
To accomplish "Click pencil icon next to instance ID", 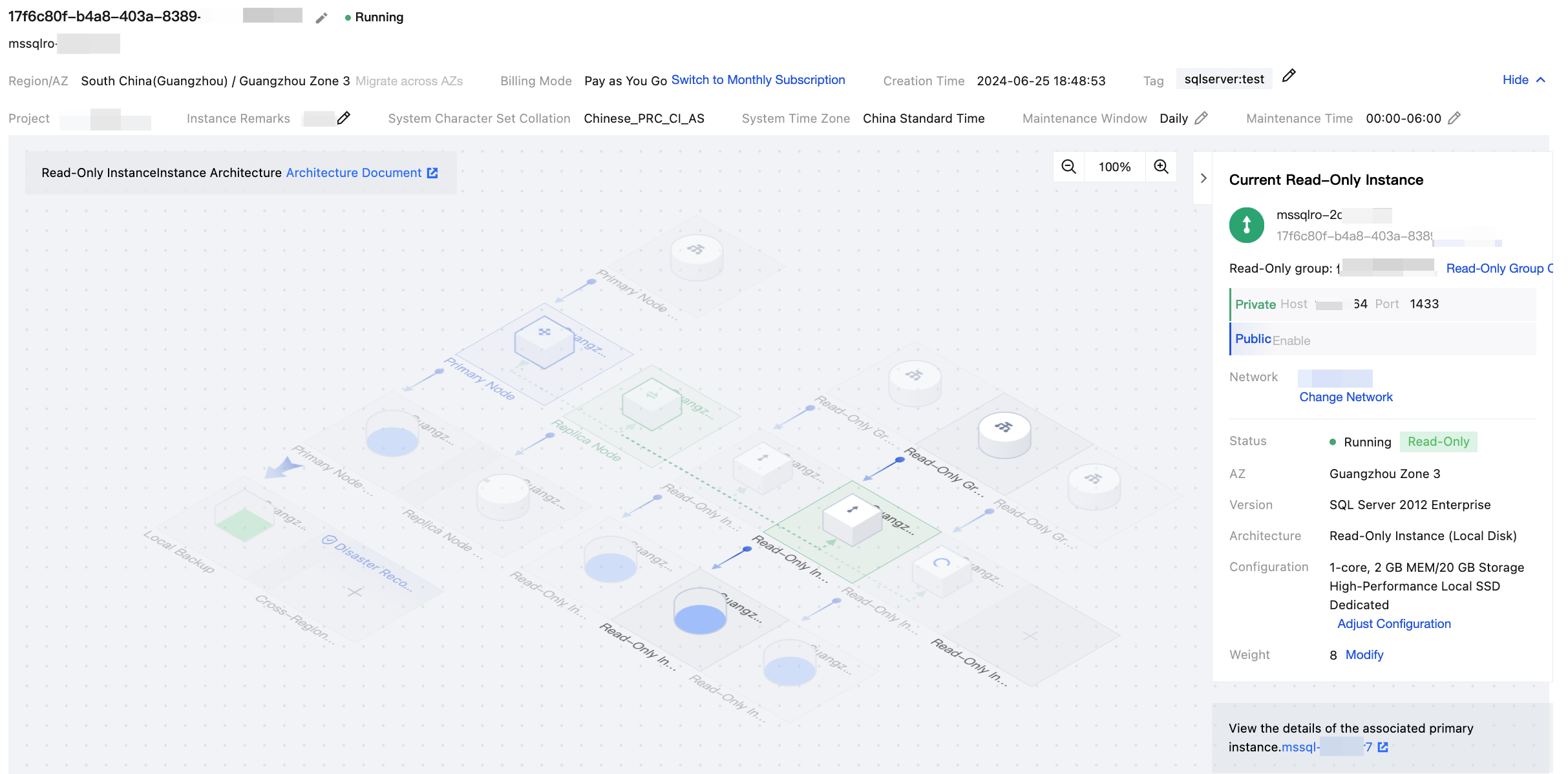I will coord(321,18).
